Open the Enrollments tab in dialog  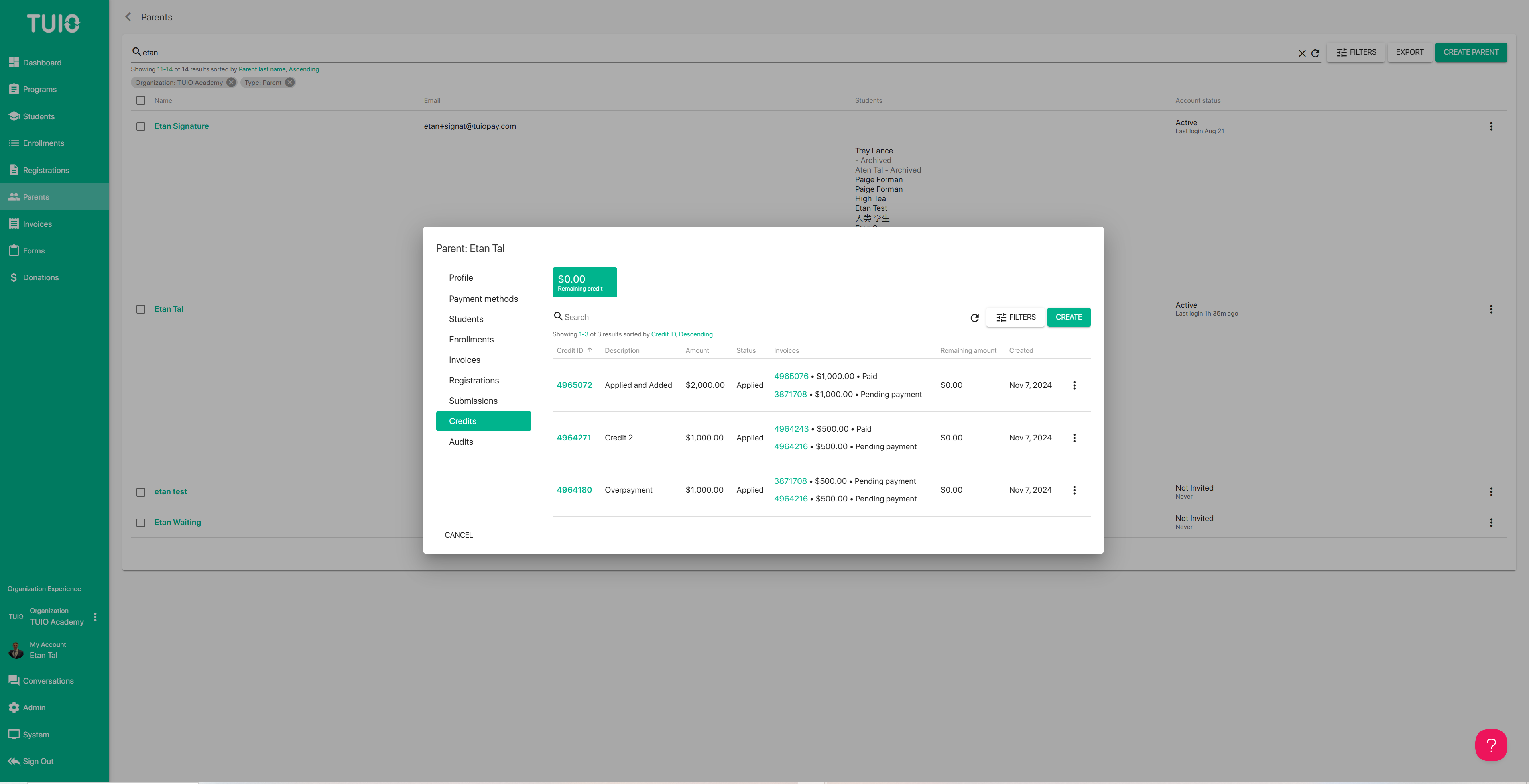(x=483, y=340)
